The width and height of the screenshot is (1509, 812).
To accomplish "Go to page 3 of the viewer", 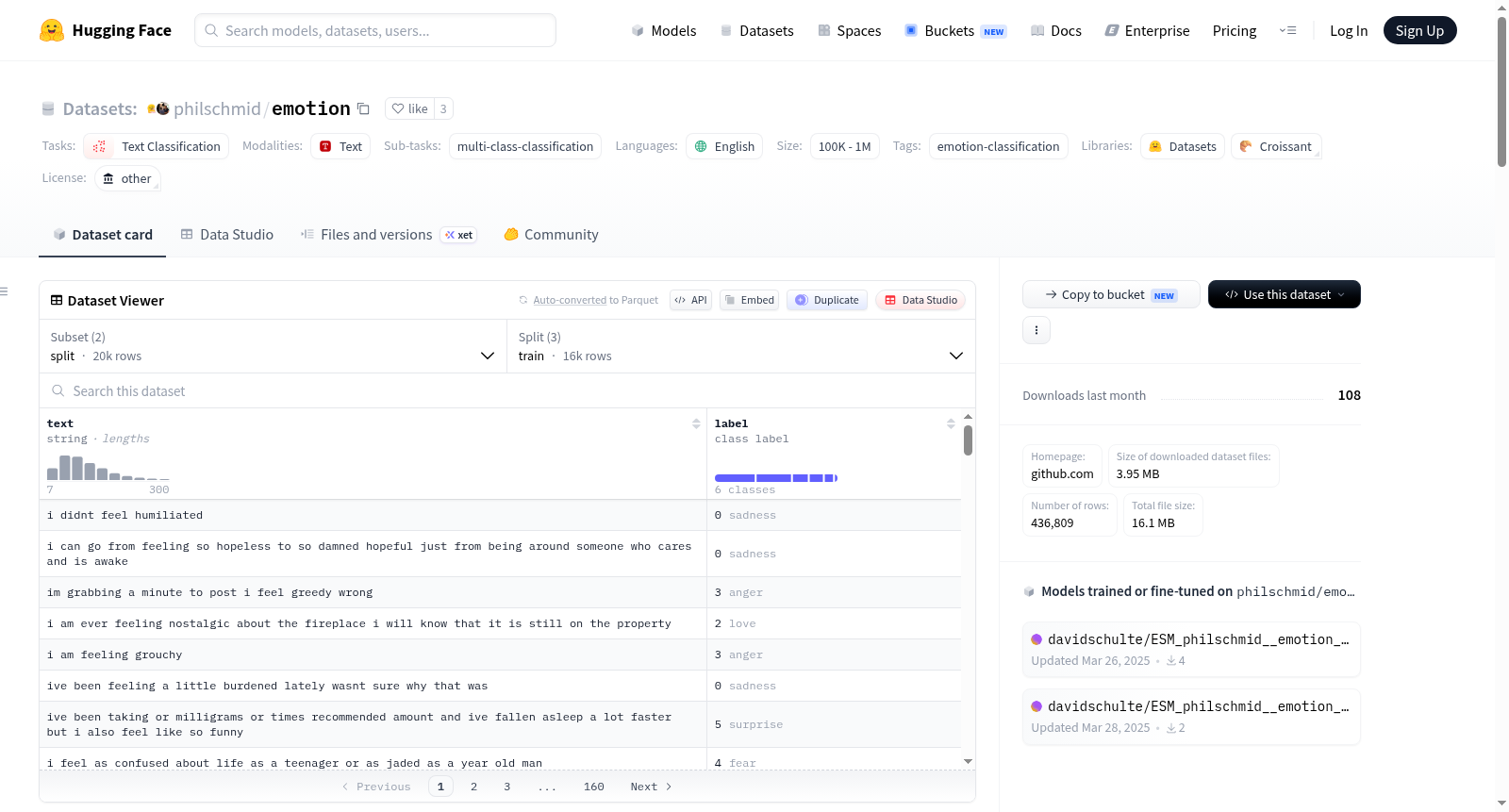I will pyautogui.click(x=507, y=787).
